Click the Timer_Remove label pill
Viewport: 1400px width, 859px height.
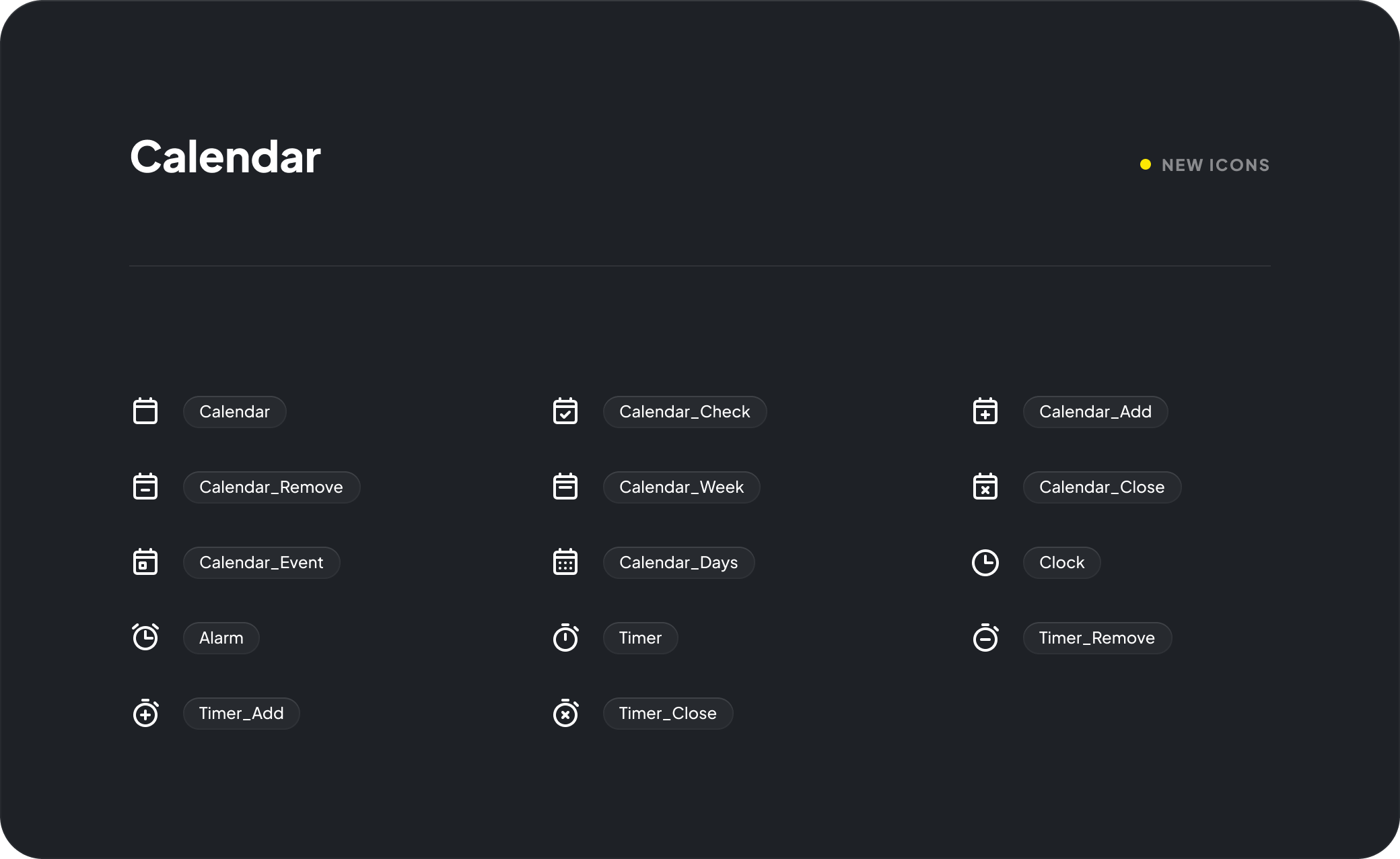[x=1097, y=638]
